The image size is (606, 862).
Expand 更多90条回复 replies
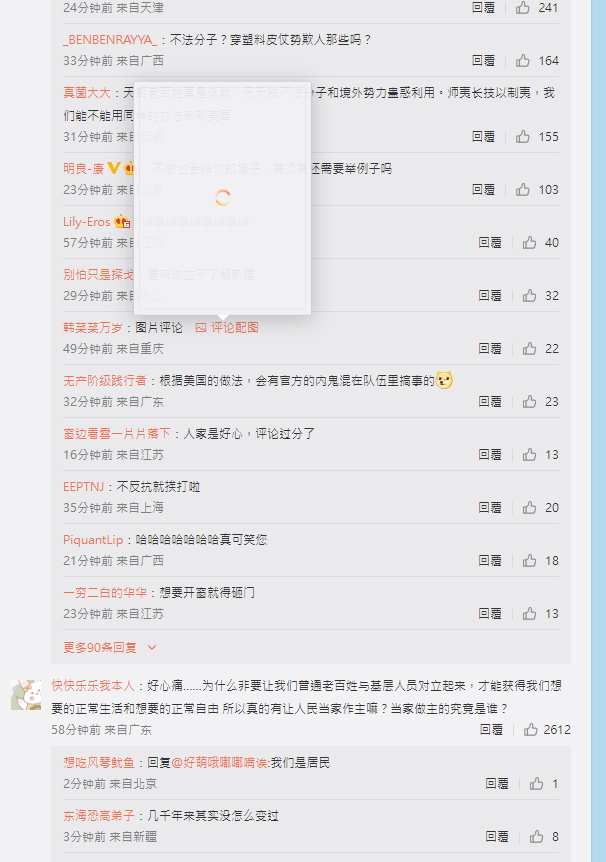pyautogui.click(x=100, y=648)
